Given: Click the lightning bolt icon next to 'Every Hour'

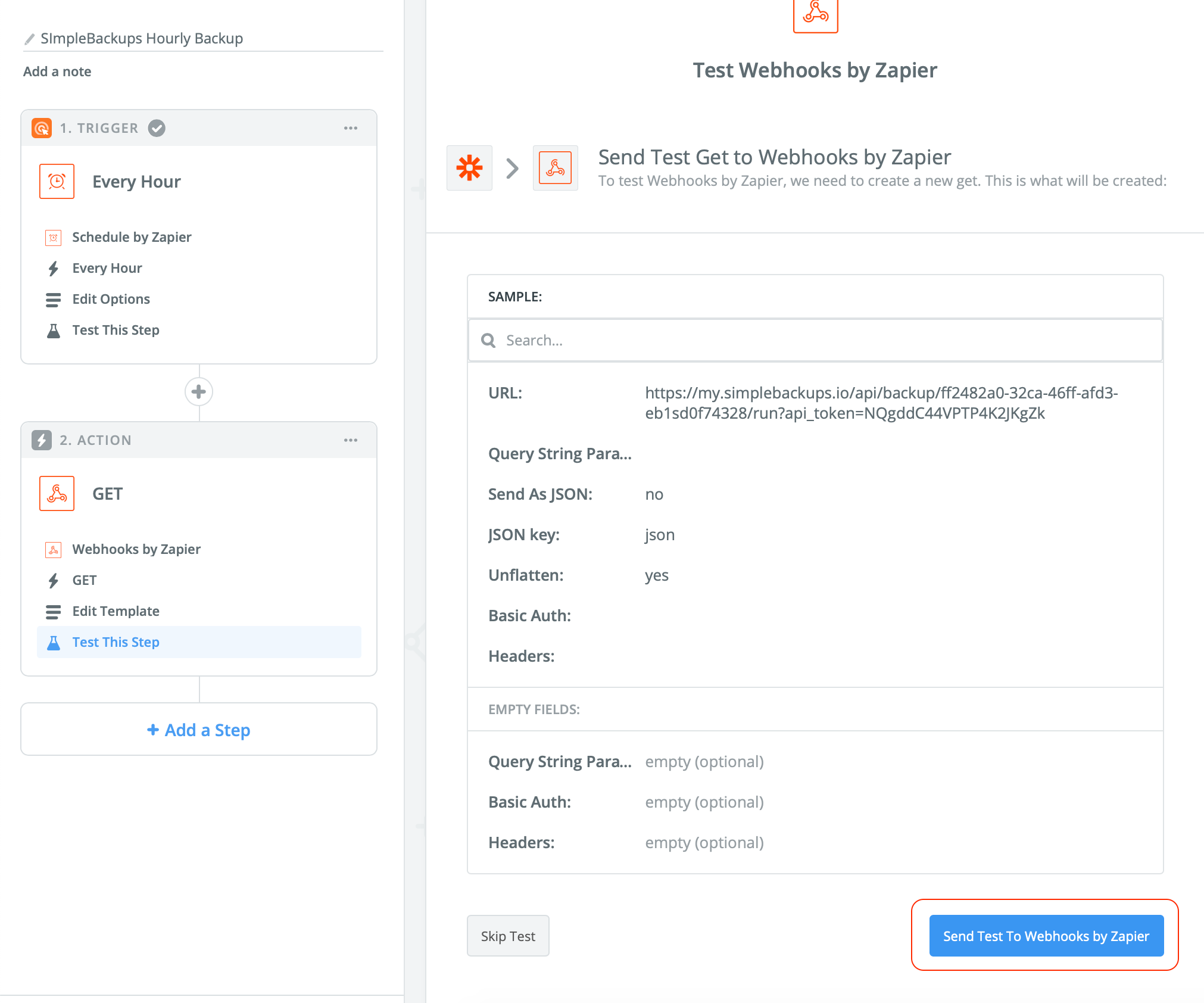Looking at the screenshot, I should coord(53,268).
